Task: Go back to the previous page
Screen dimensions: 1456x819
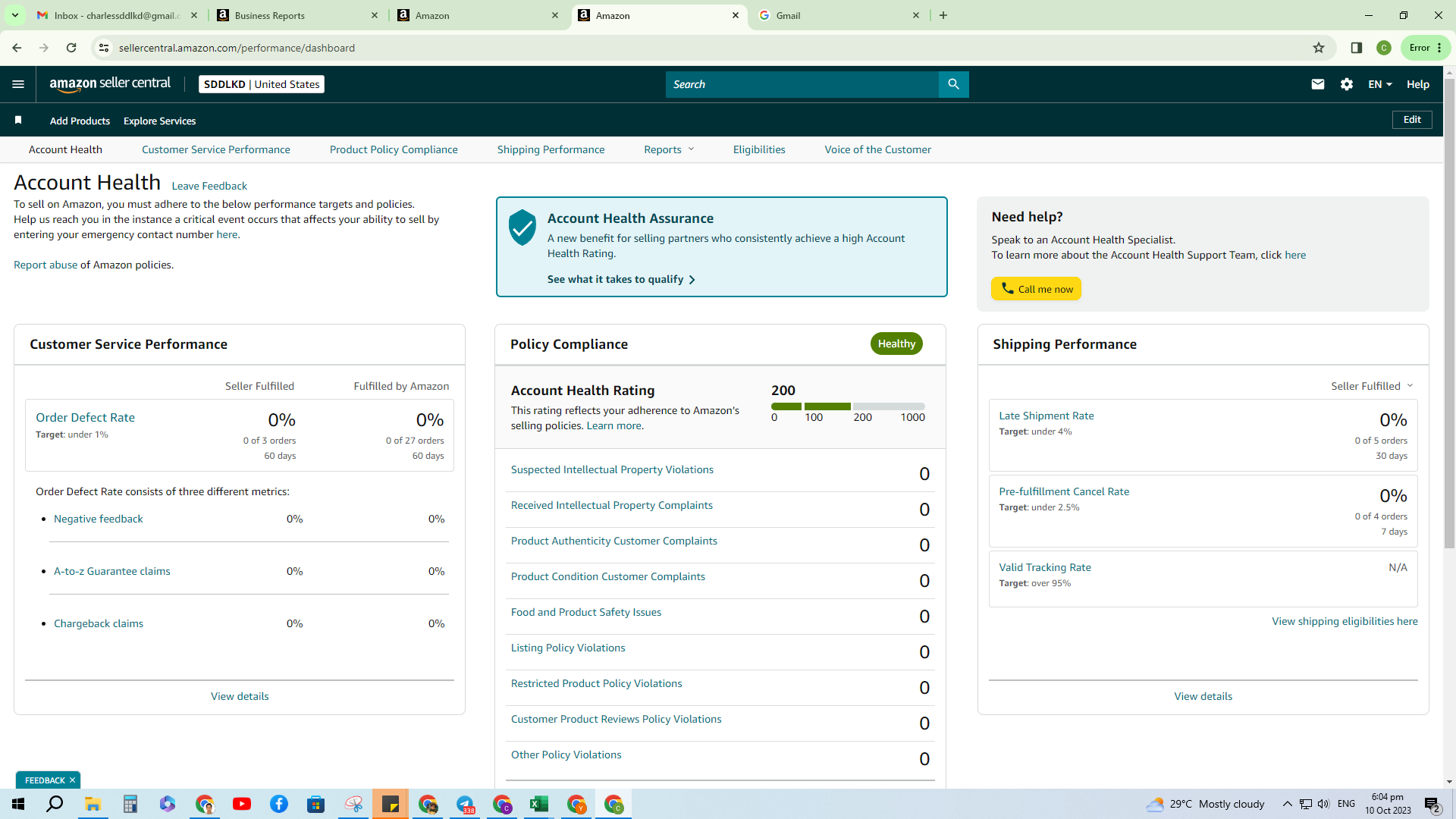Action: click(x=17, y=48)
